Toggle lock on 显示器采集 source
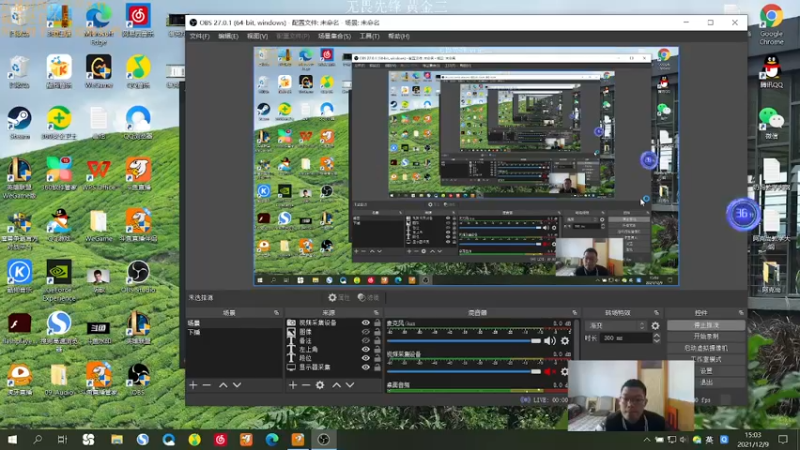 coord(377,367)
